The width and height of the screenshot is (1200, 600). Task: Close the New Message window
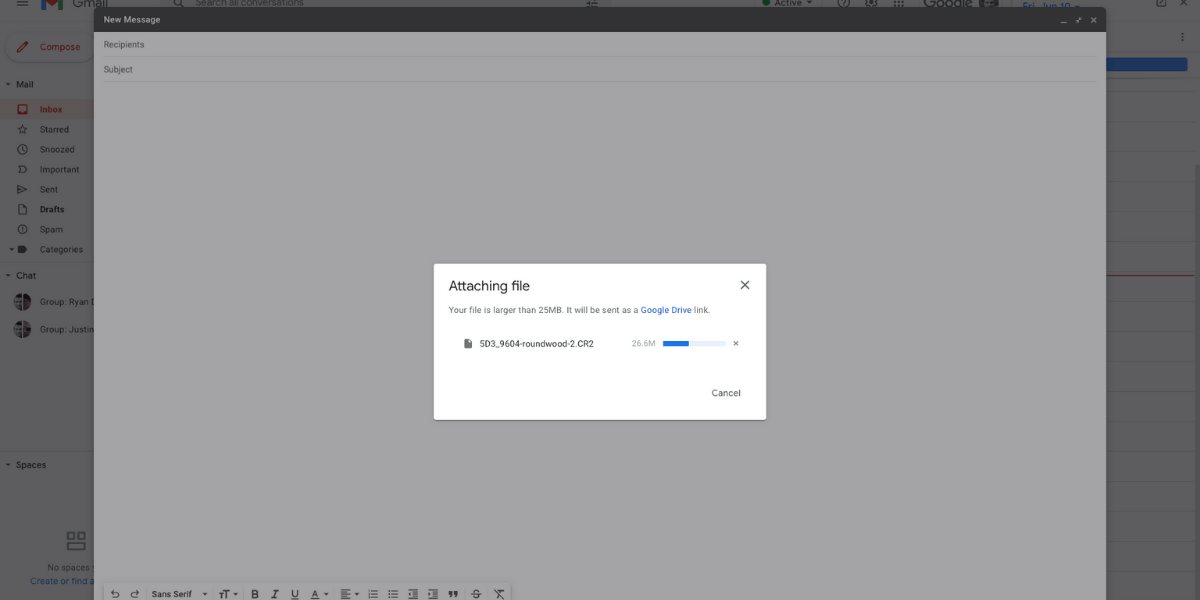pyautogui.click(x=1093, y=20)
